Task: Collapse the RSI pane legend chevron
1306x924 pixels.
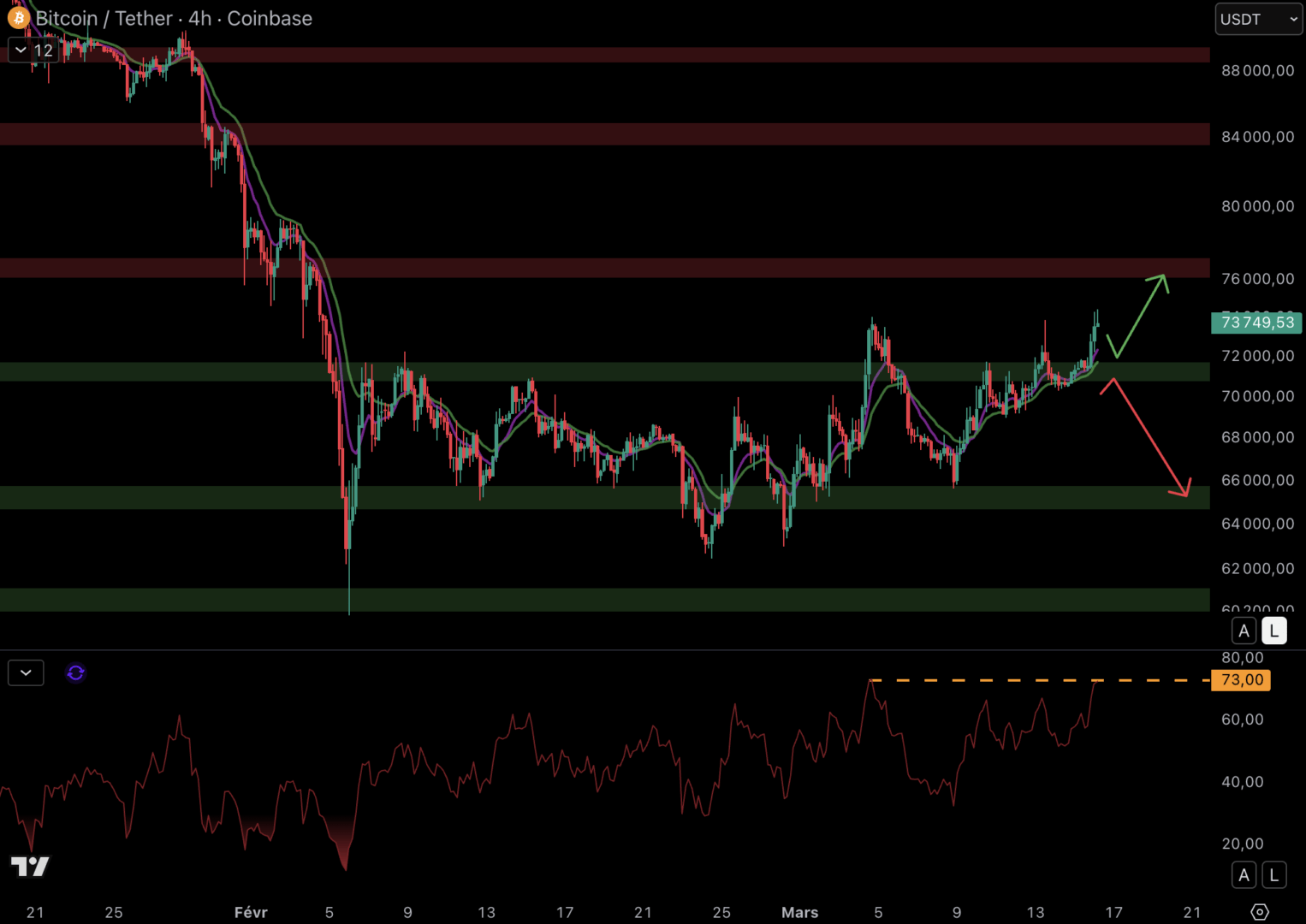Action: (x=26, y=673)
